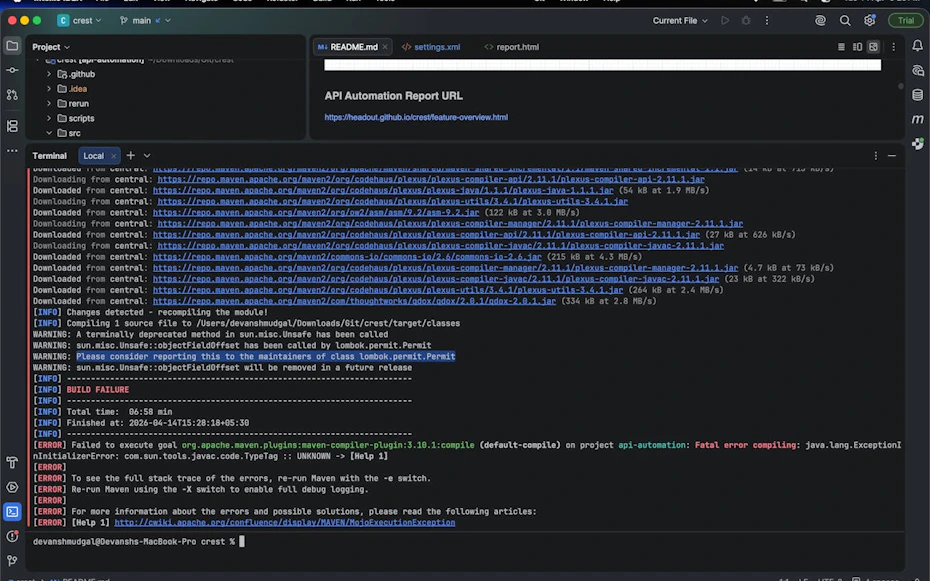Open Terminal options menu
Image resolution: width=930 pixels, height=581 pixels.
pos(875,155)
